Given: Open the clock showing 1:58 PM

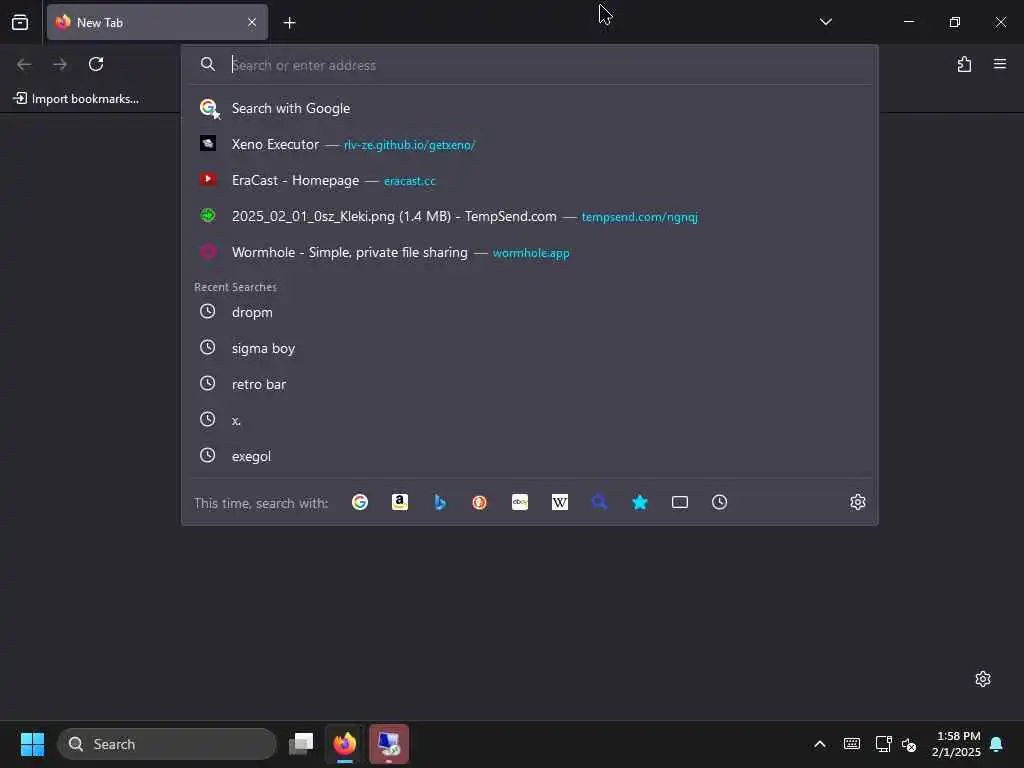Looking at the screenshot, I should click(956, 744).
